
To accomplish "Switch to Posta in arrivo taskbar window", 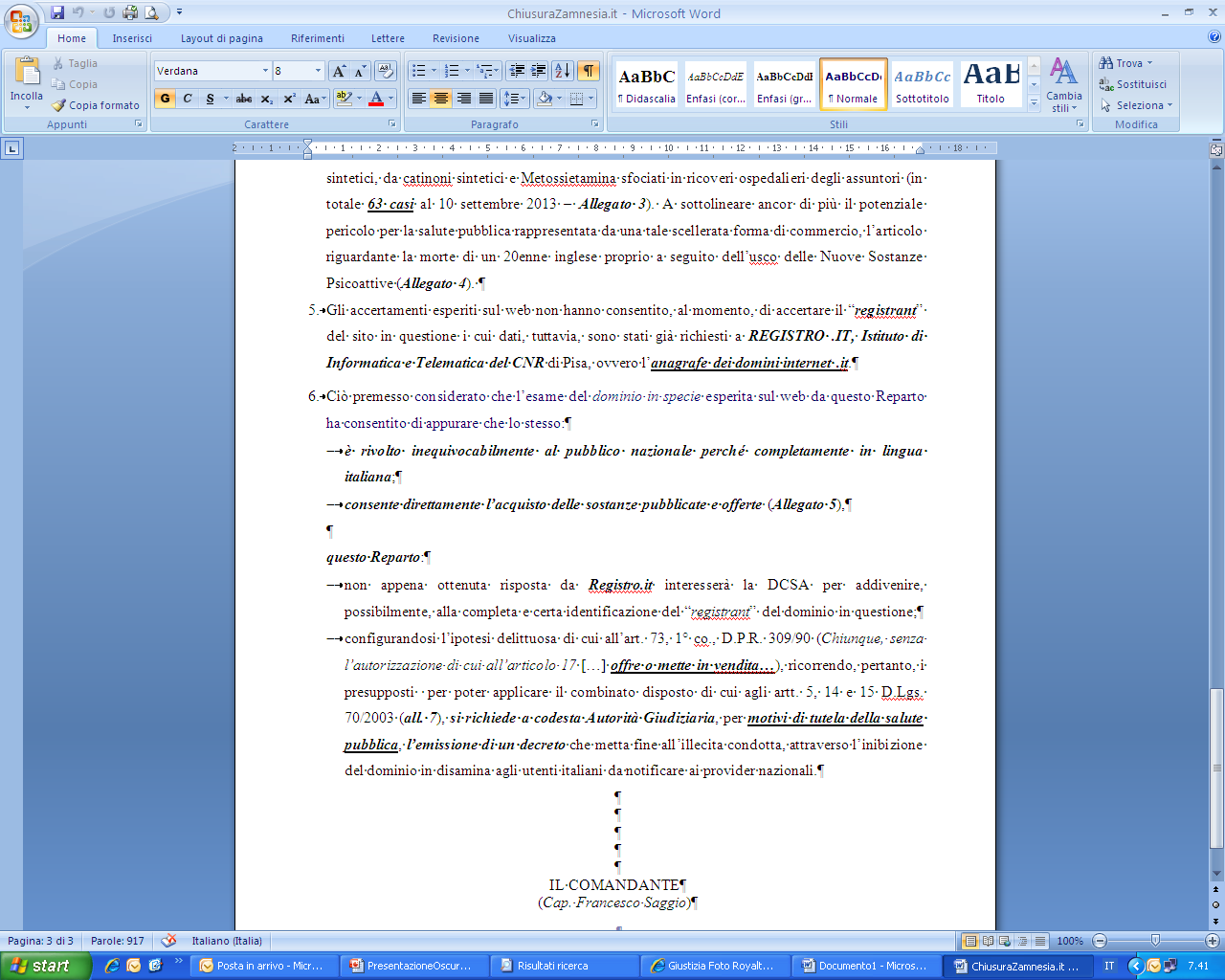I will (x=261, y=966).
